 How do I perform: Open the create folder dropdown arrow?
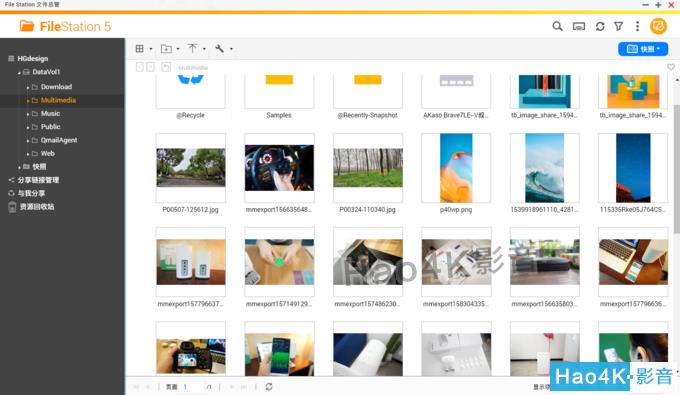tap(178, 49)
